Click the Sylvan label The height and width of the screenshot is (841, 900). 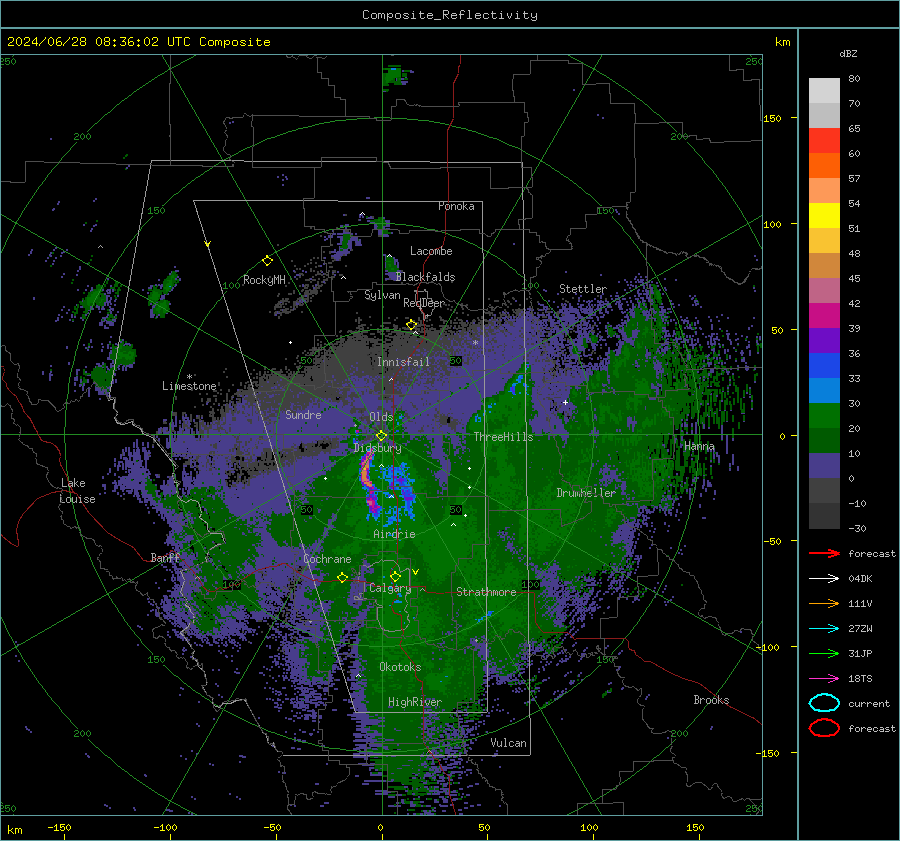[382, 295]
